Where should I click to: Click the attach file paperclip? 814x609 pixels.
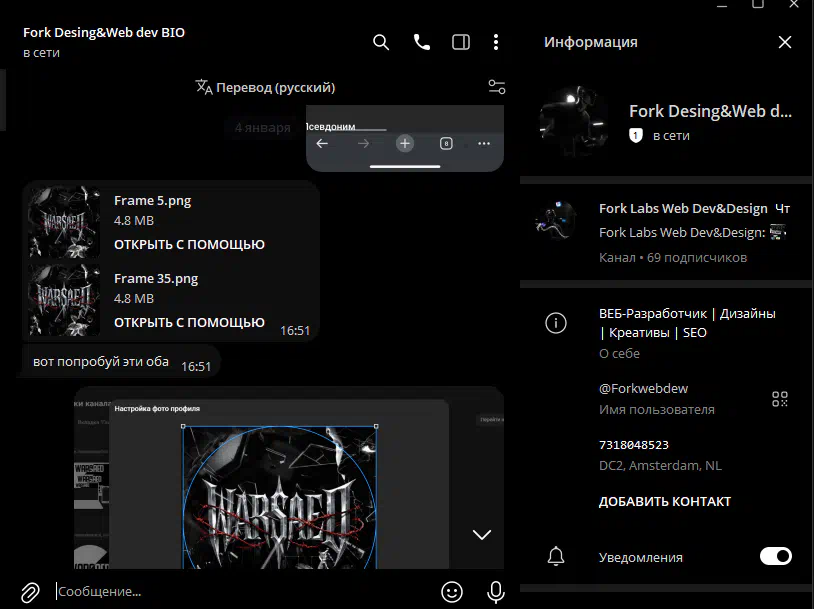pyautogui.click(x=30, y=592)
